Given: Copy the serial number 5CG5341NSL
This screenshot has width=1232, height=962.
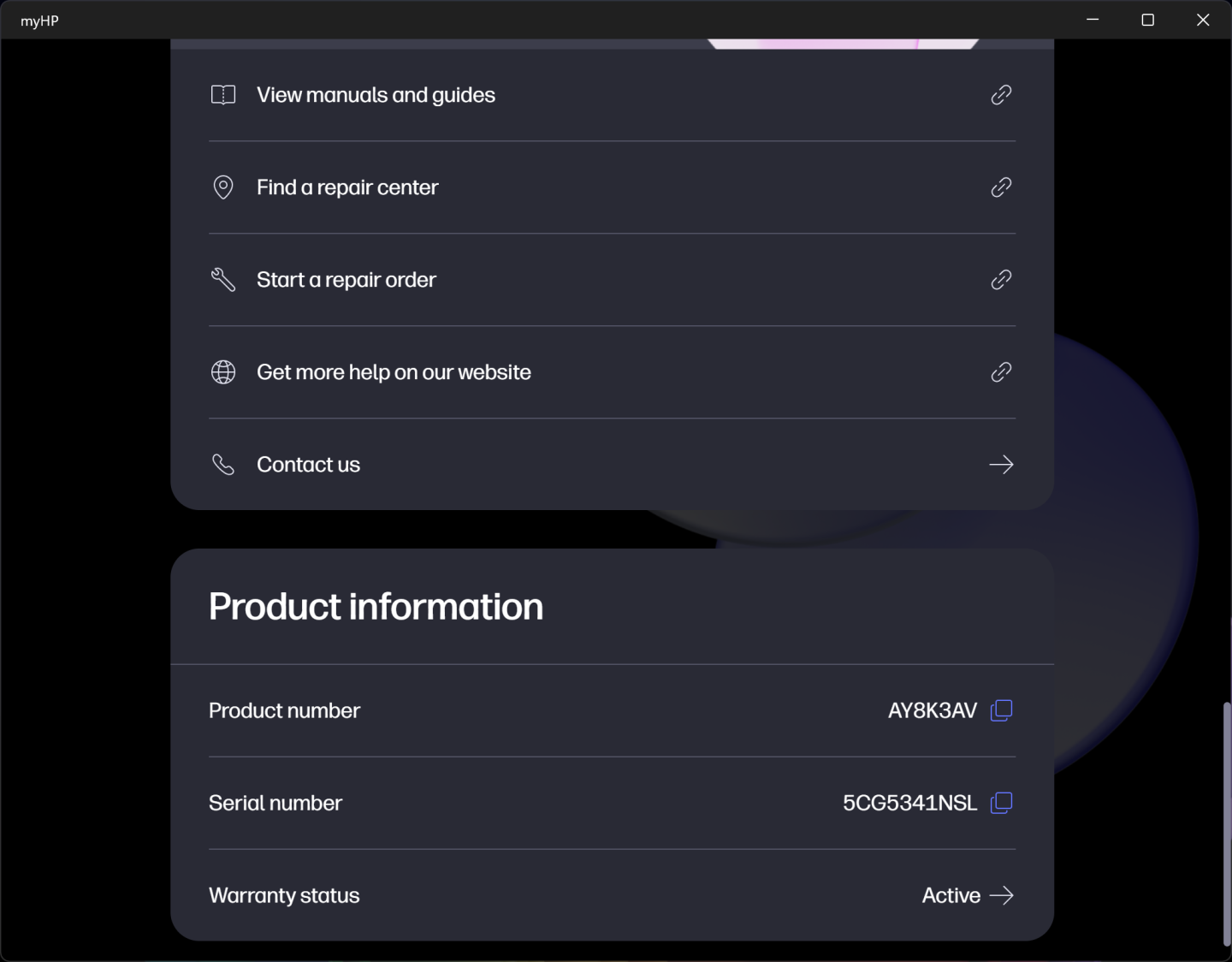Looking at the screenshot, I should (1001, 803).
